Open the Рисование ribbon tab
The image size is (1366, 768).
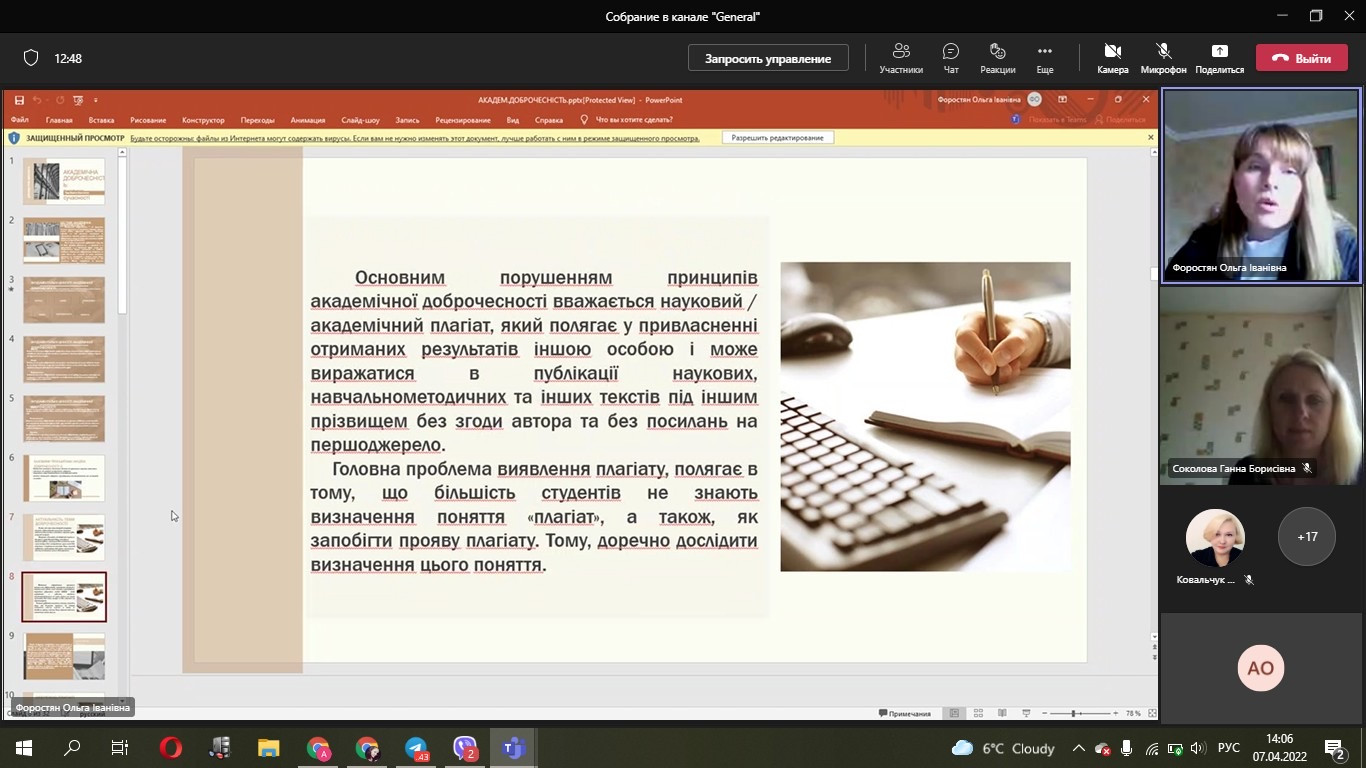coord(148,120)
